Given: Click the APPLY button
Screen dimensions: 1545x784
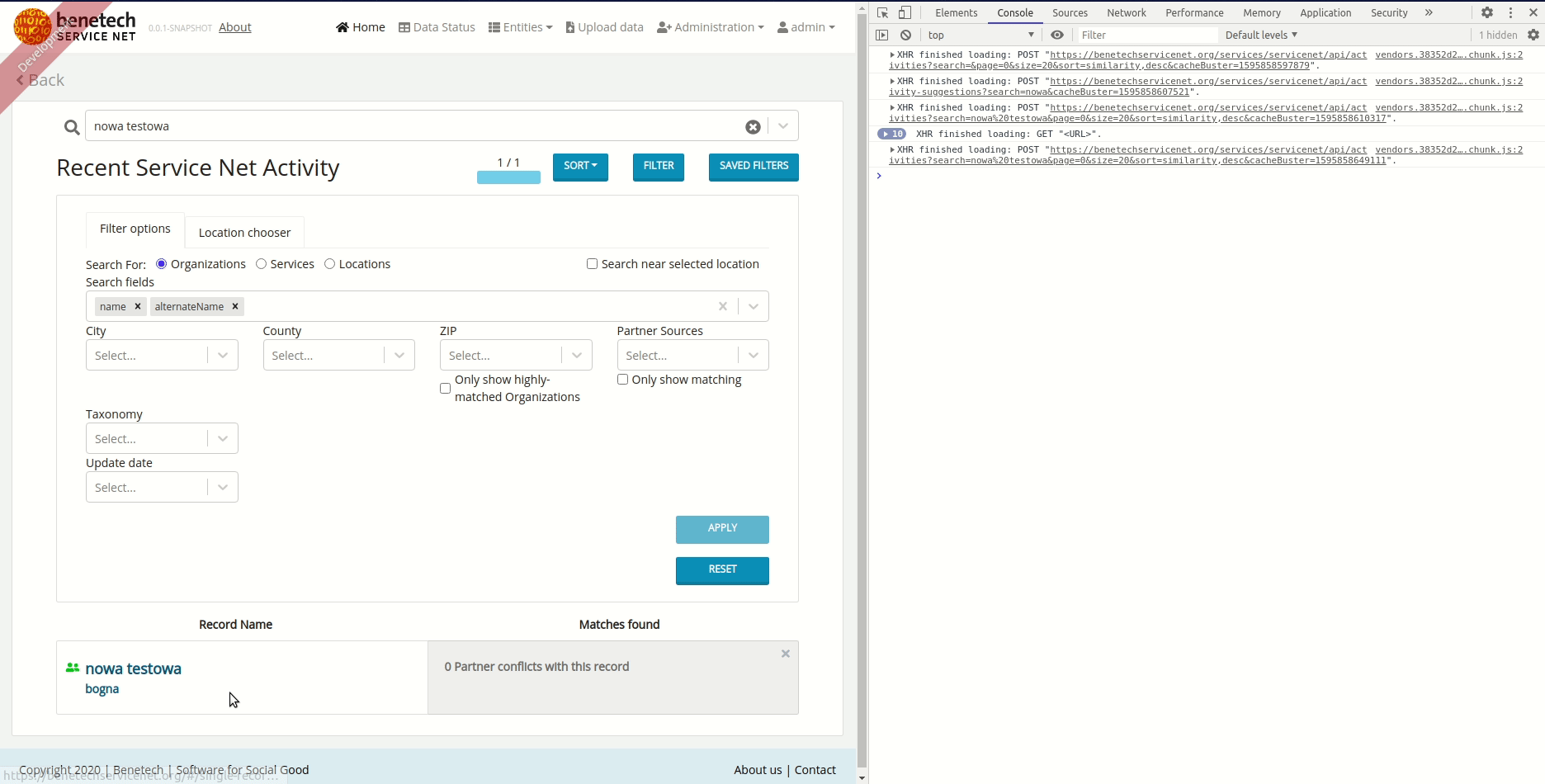Looking at the screenshot, I should [x=722, y=529].
